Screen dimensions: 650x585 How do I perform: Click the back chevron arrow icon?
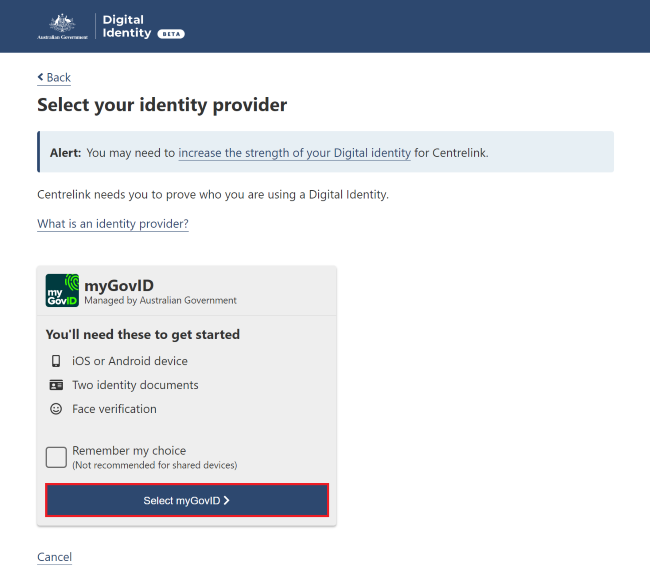pos(40,77)
